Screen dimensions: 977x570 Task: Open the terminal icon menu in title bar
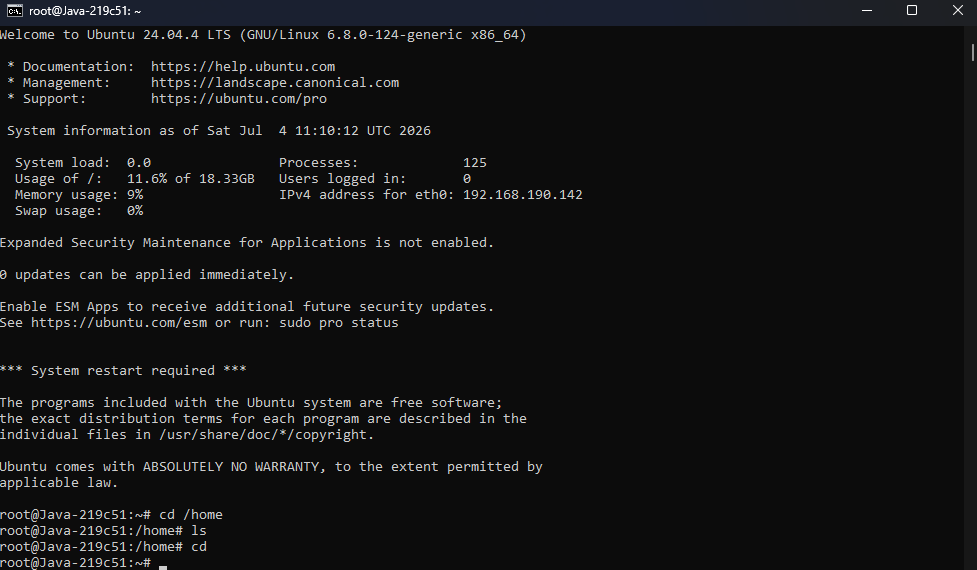click(x=15, y=11)
